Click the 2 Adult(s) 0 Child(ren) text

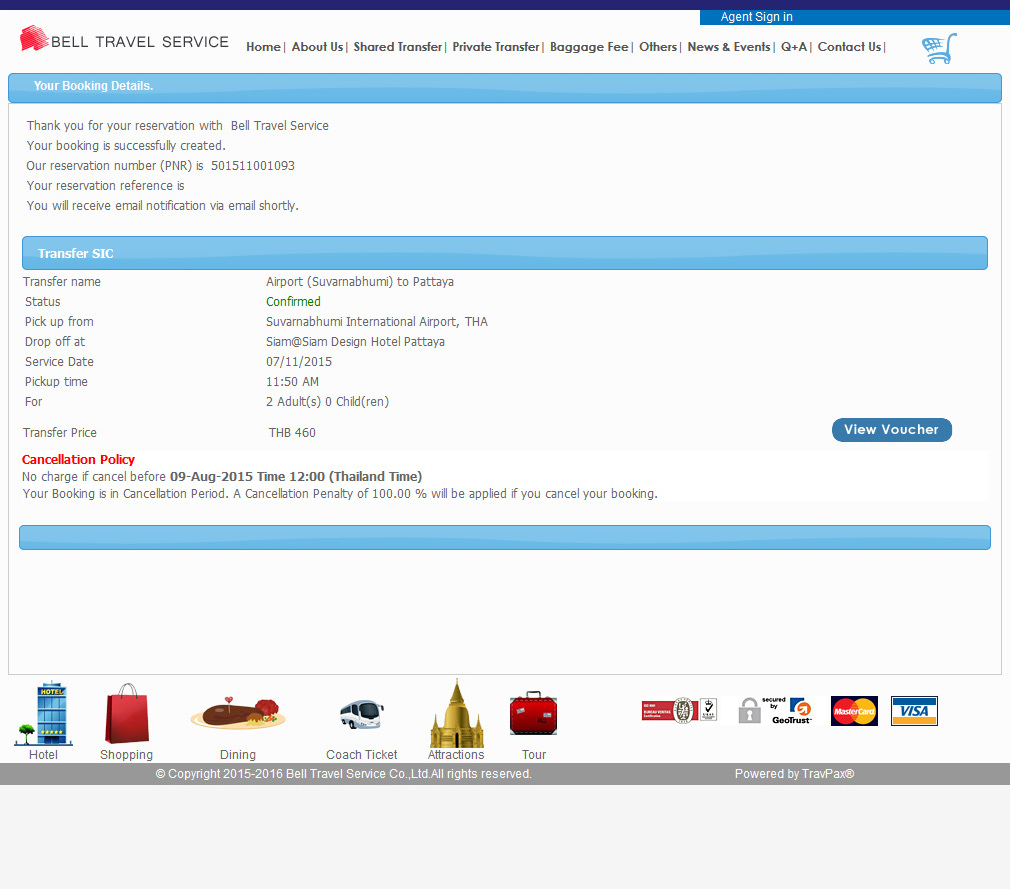(327, 401)
